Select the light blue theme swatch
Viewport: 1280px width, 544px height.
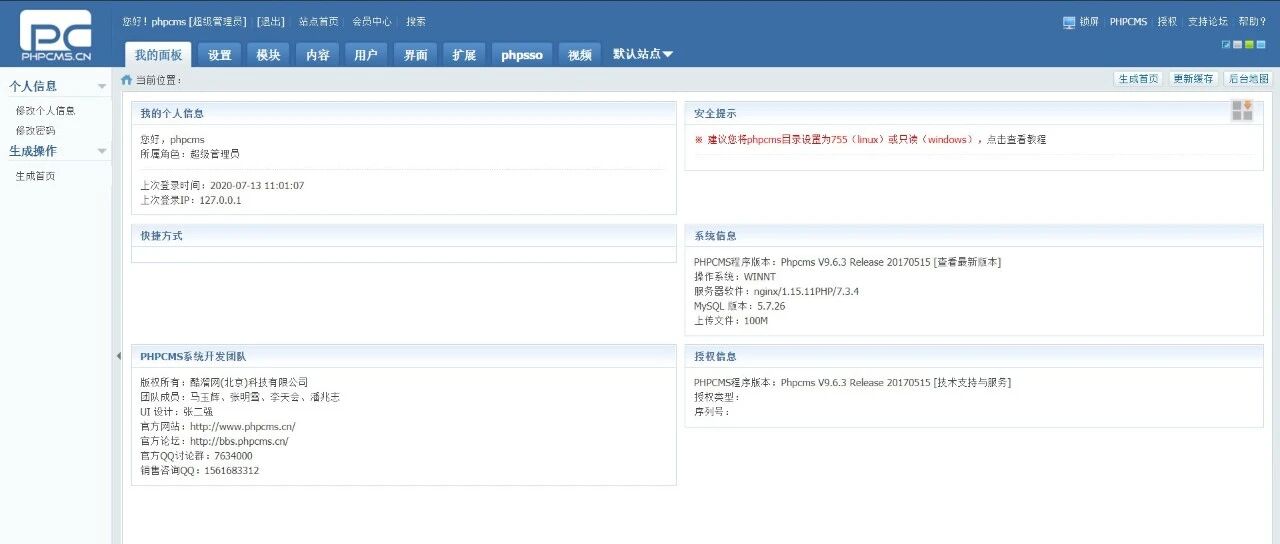1260,44
